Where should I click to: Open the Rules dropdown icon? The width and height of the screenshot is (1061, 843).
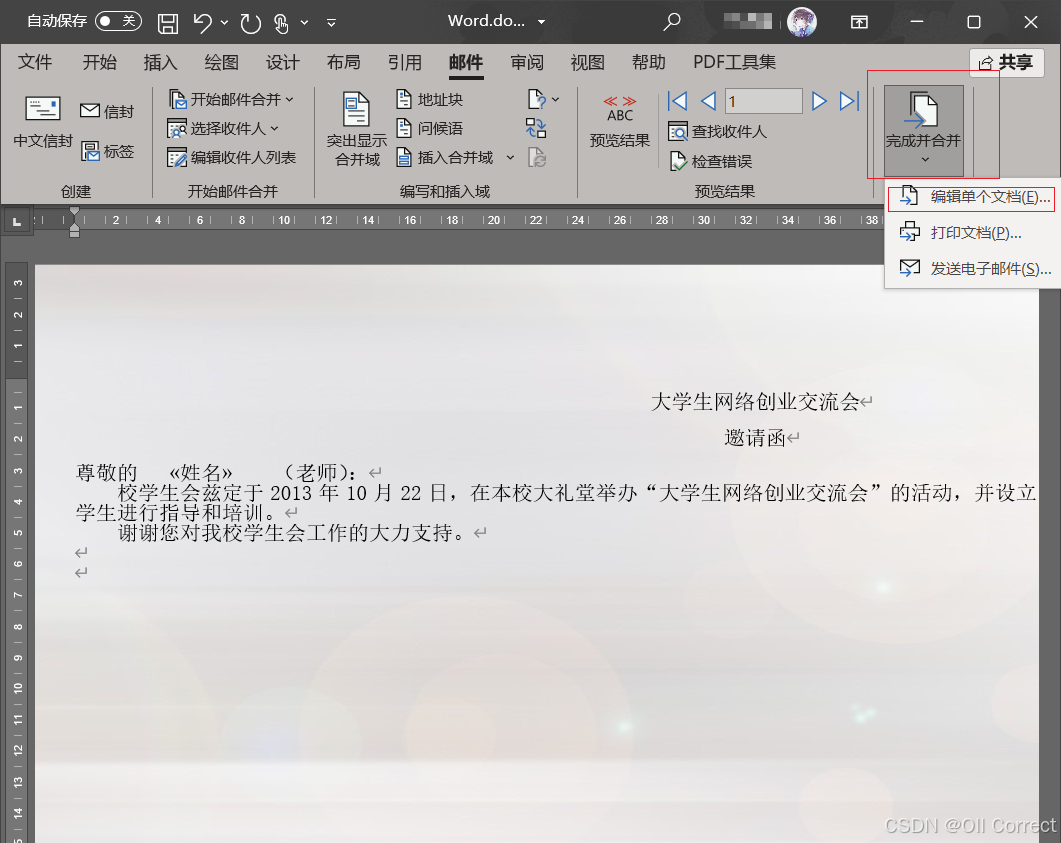[x=543, y=99]
